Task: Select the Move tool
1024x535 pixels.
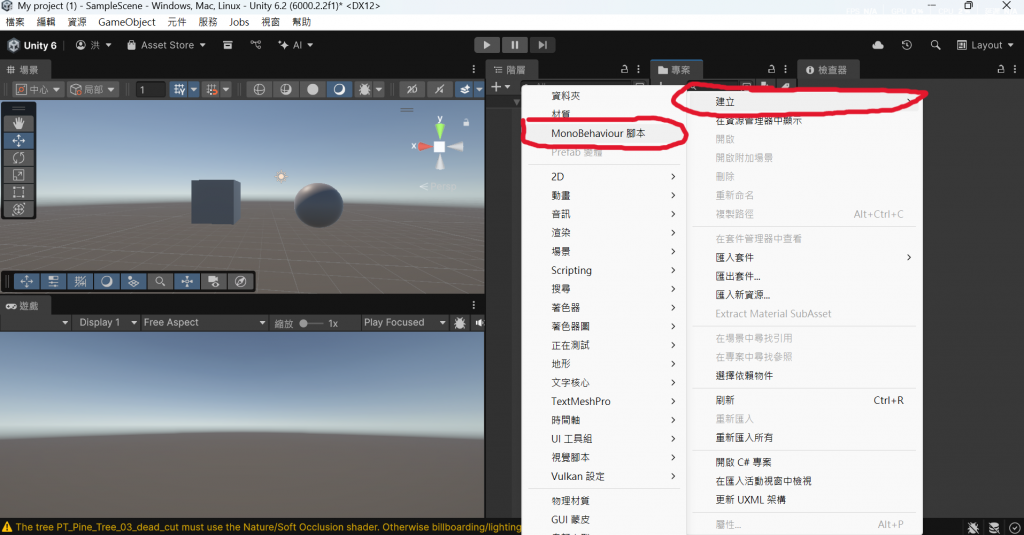Action: click(x=18, y=140)
